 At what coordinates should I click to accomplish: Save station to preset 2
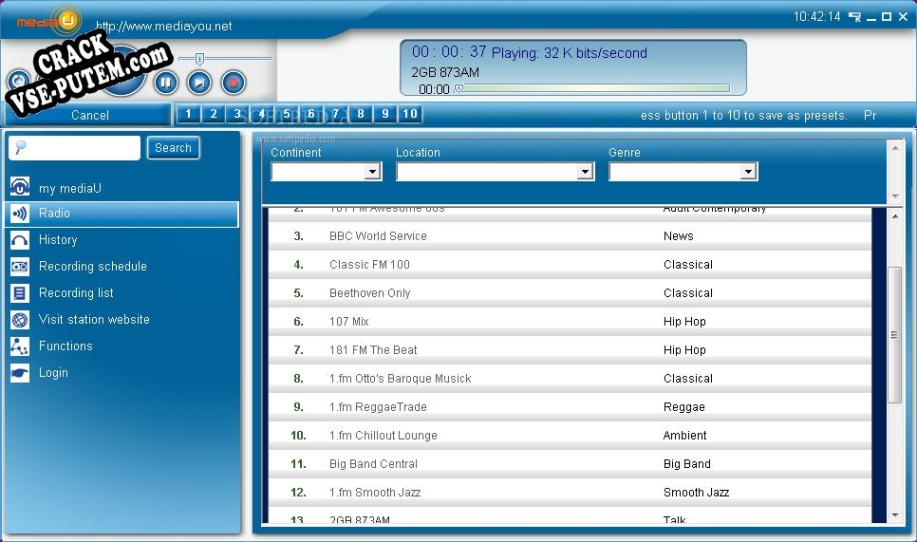tap(213, 114)
